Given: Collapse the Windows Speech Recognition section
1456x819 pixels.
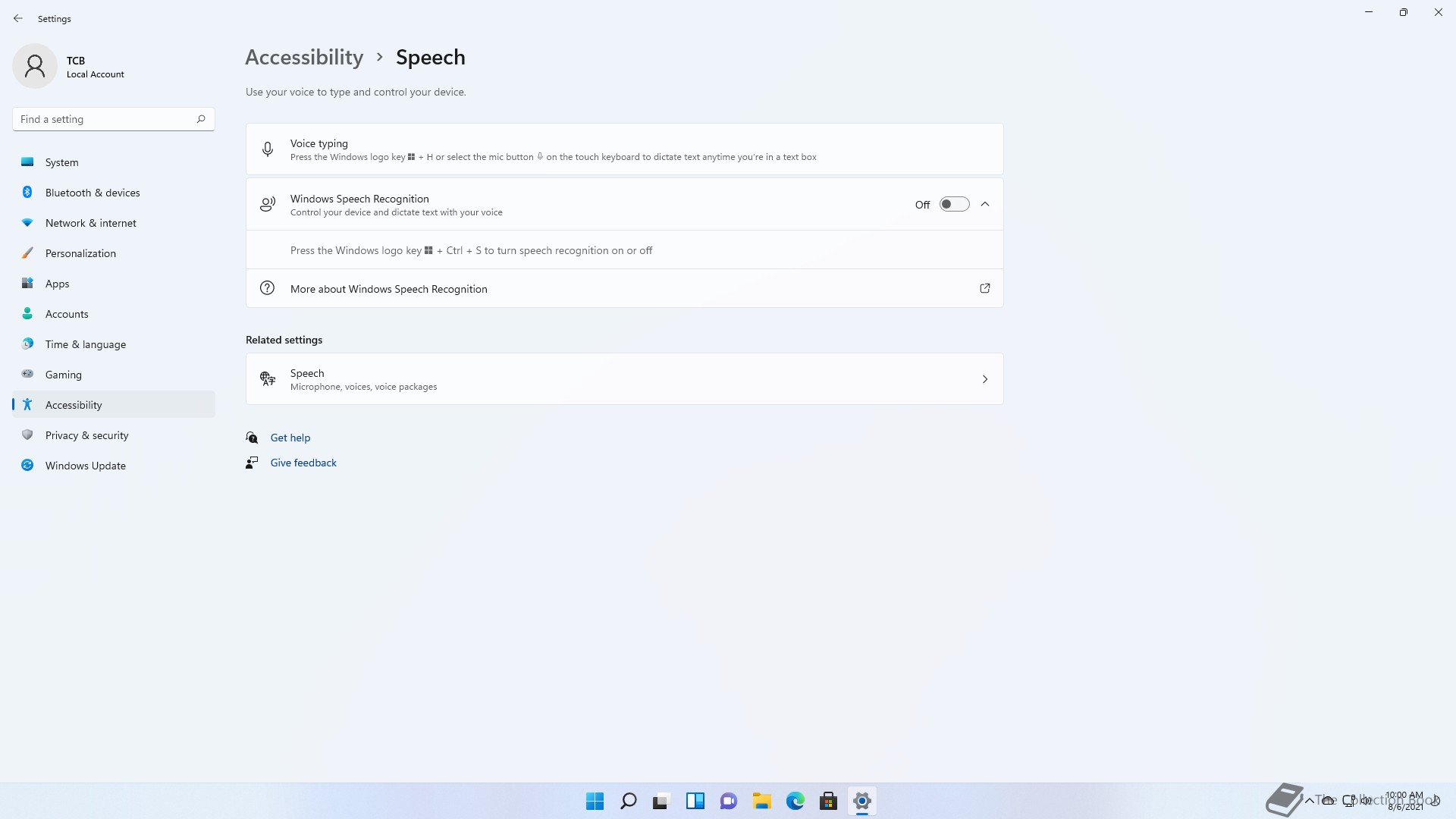Looking at the screenshot, I should (x=985, y=204).
